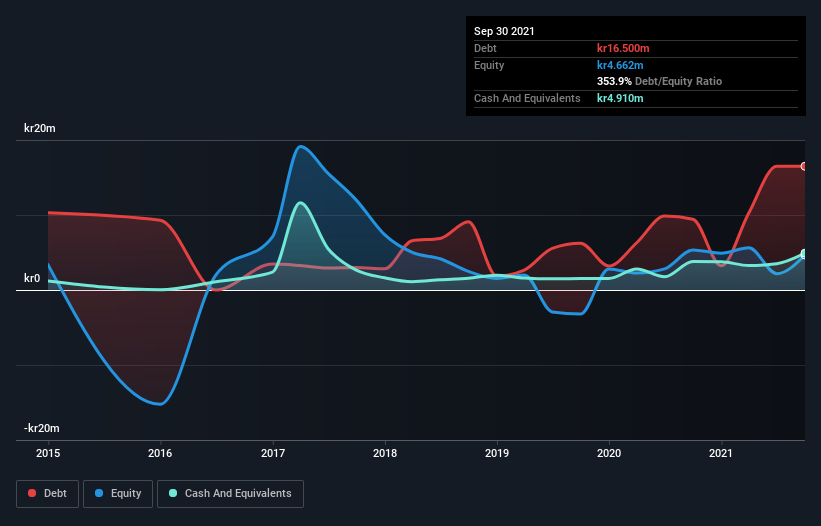Select the 2015 x-axis label

click(48, 453)
